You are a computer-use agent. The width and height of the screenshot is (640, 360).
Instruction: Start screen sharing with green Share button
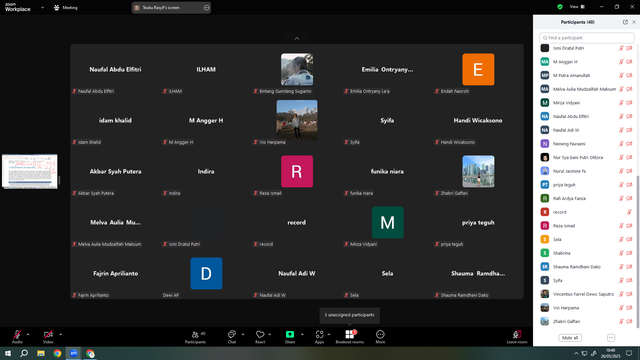290,337
